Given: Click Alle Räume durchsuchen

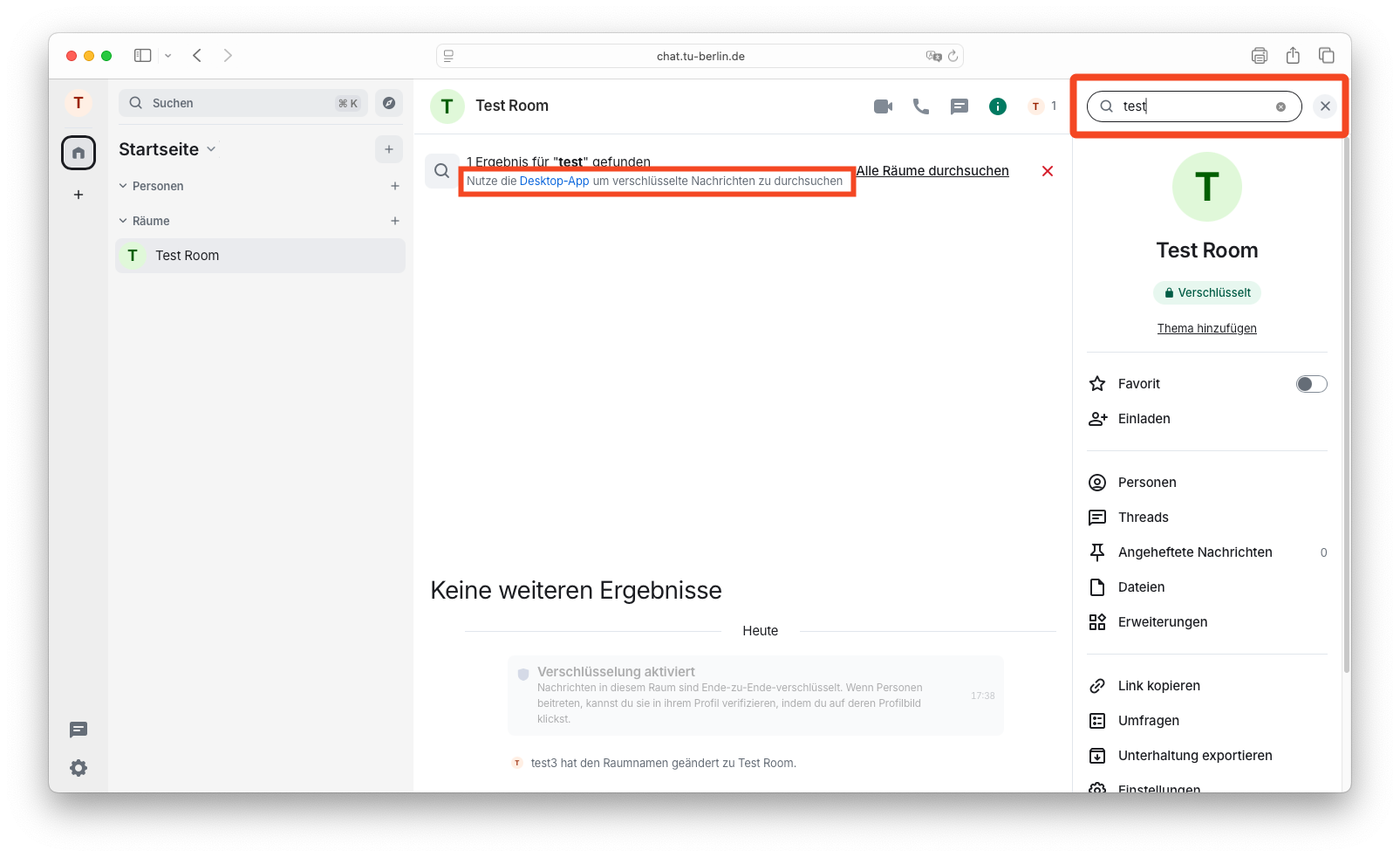Looking at the screenshot, I should click(x=932, y=171).
